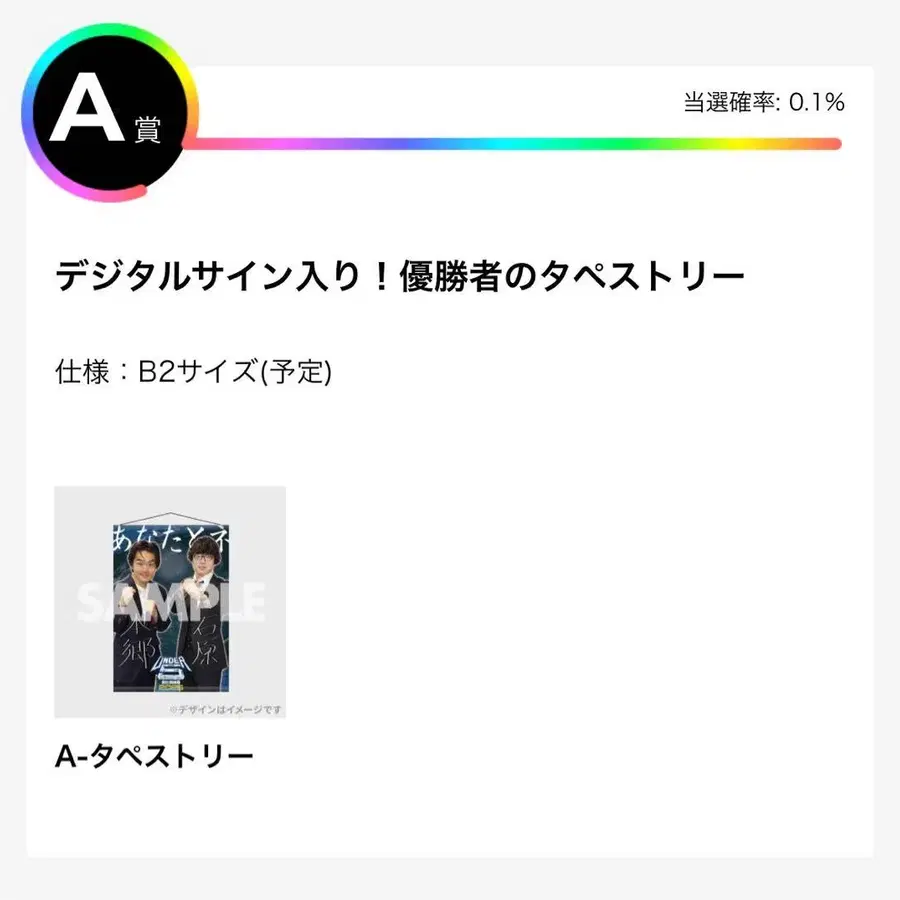Click the rainbow gradient divider line

tap(520, 144)
